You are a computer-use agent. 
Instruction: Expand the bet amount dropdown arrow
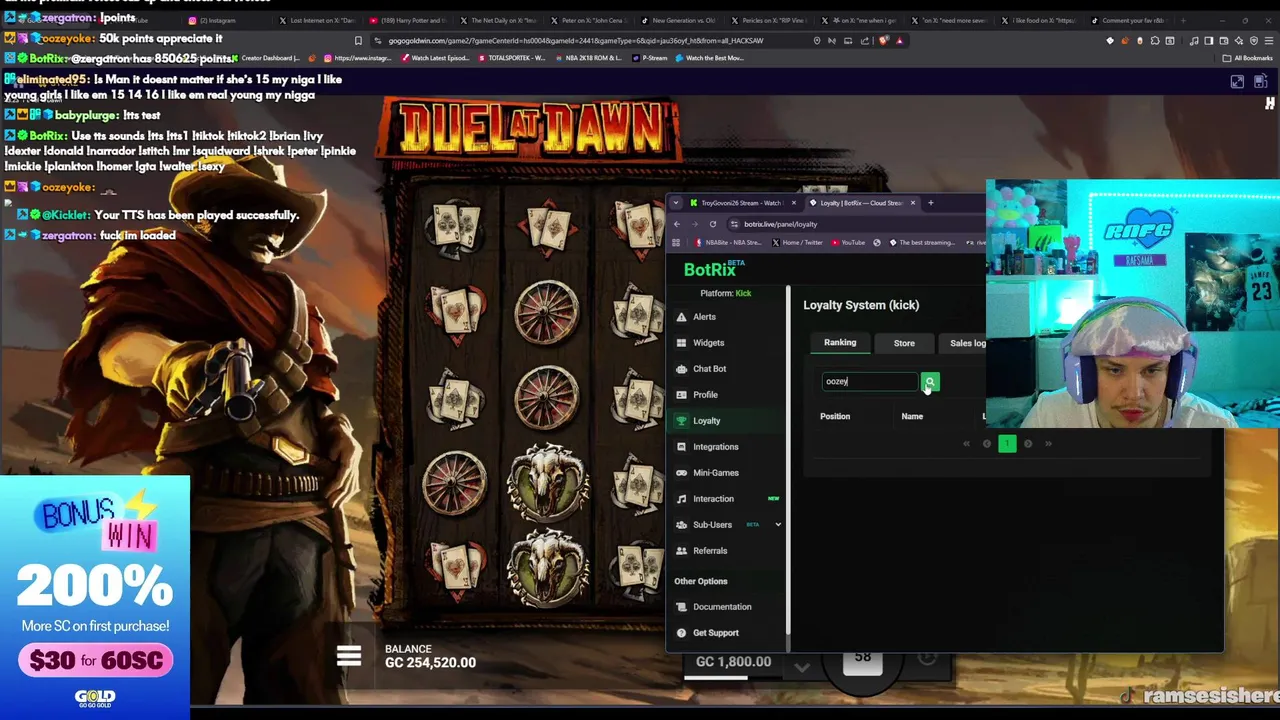point(802,666)
